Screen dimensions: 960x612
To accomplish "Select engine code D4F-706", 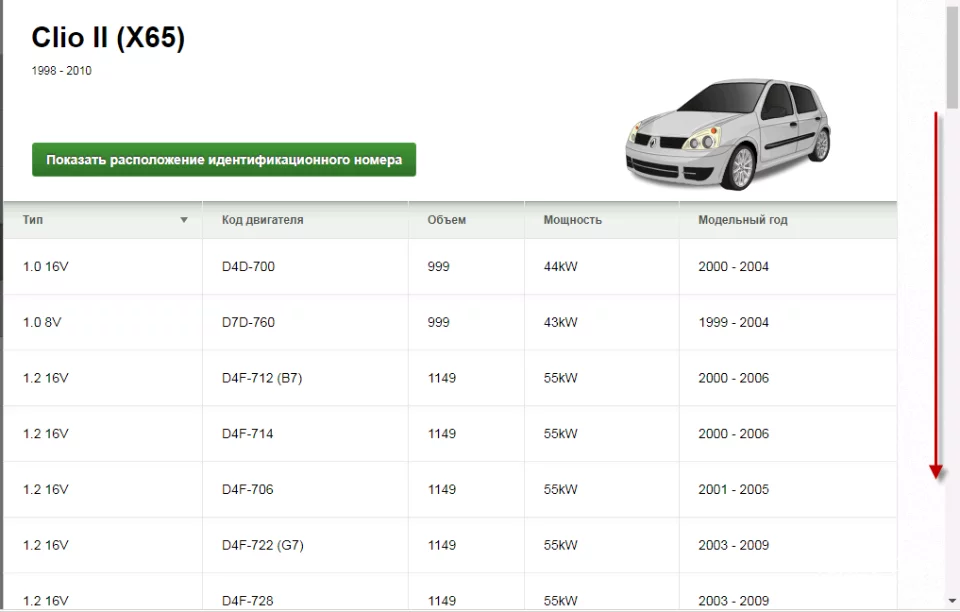I will point(247,489).
